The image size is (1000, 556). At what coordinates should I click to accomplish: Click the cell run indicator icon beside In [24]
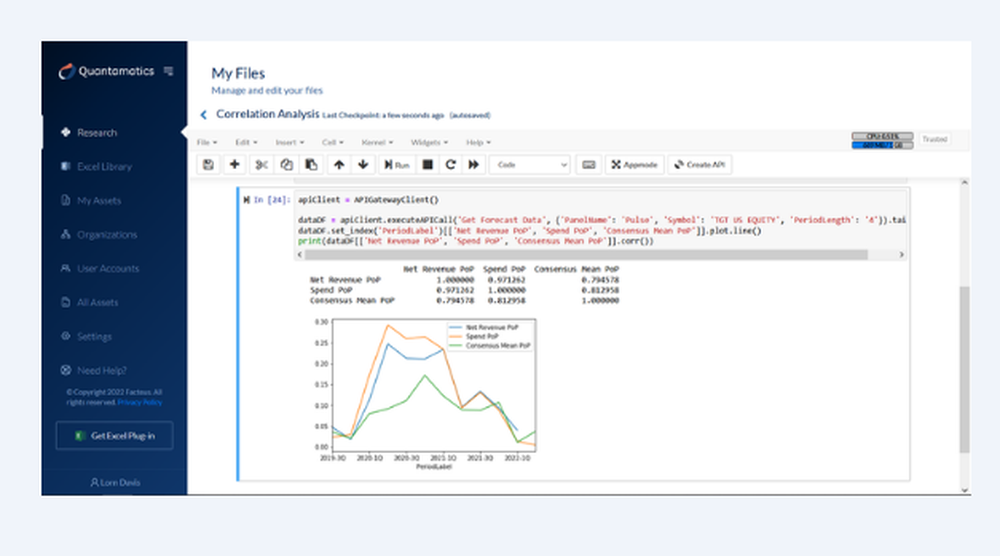[x=246, y=200]
